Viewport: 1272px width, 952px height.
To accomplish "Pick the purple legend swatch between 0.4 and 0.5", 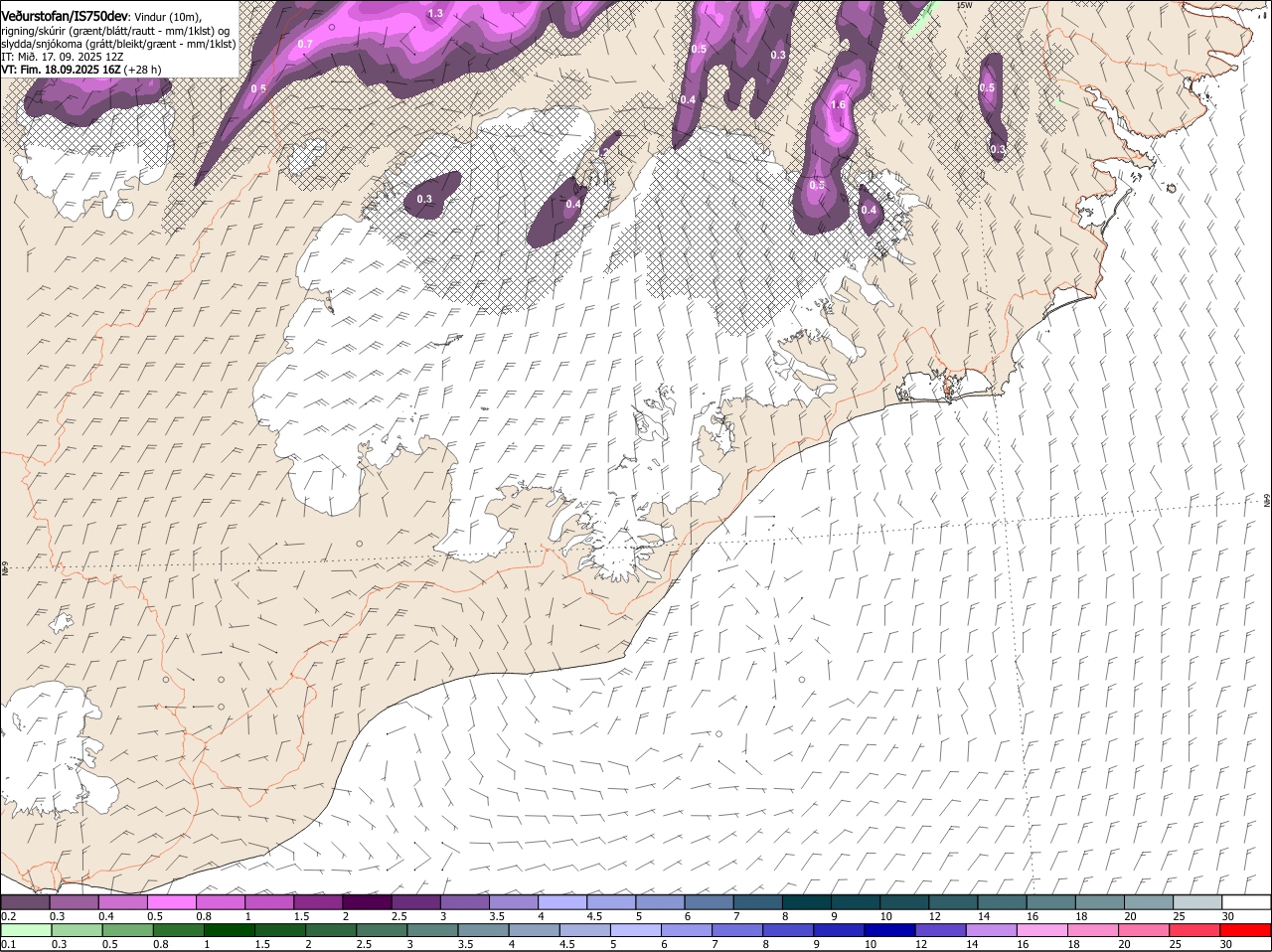I will click(x=123, y=902).
